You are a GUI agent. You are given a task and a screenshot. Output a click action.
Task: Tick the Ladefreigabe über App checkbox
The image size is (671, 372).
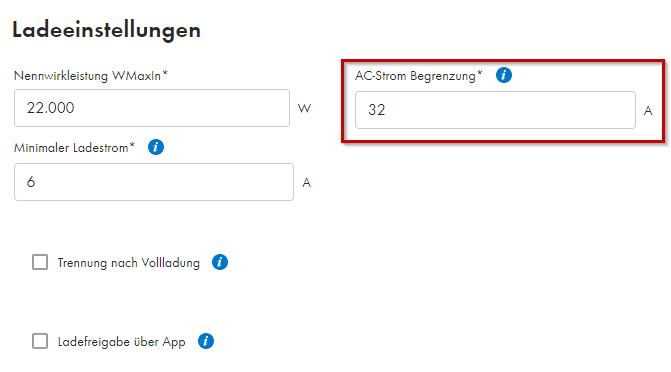(40, 341)
